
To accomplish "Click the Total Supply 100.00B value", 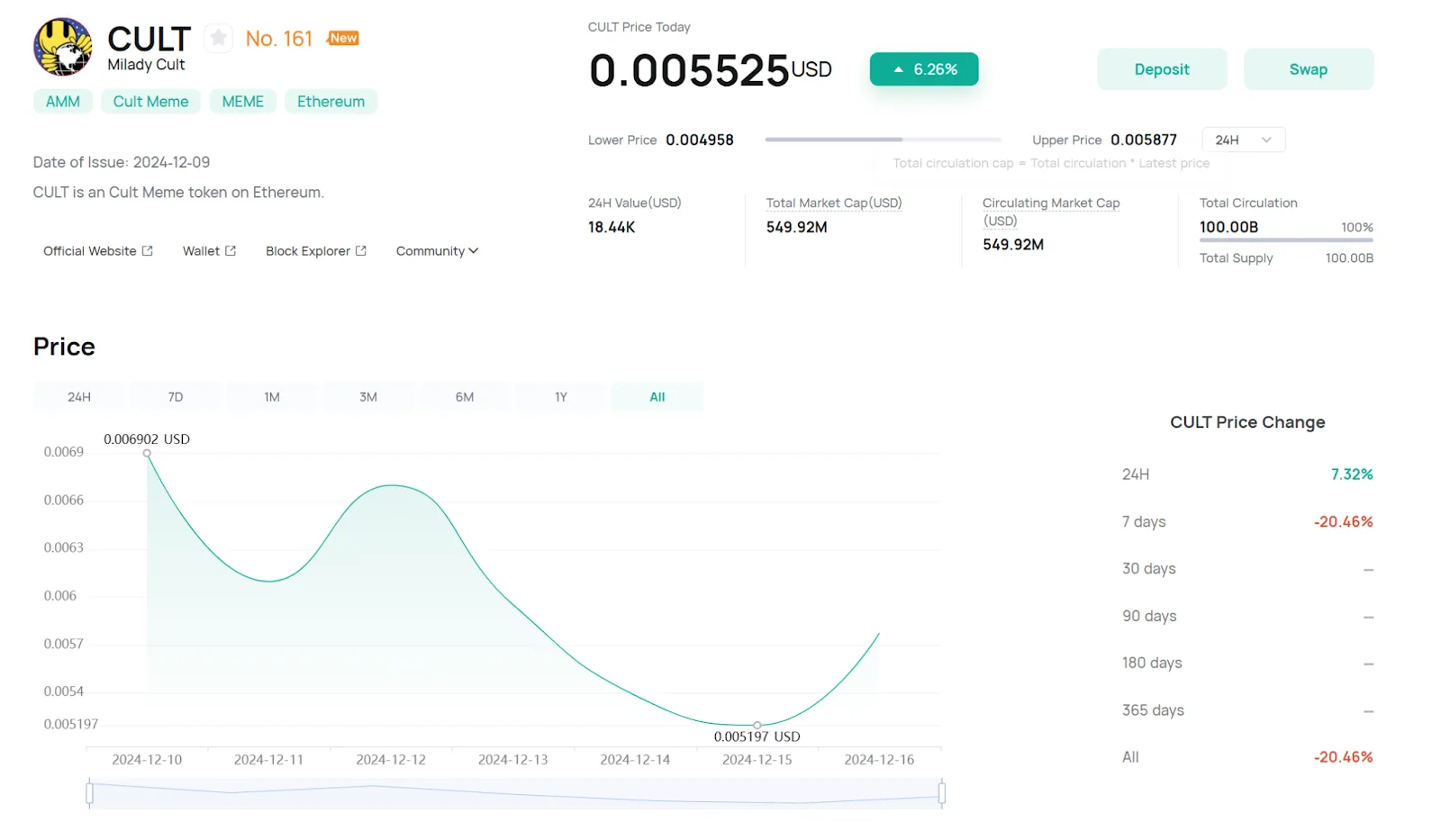I will tap(1349, 258).
